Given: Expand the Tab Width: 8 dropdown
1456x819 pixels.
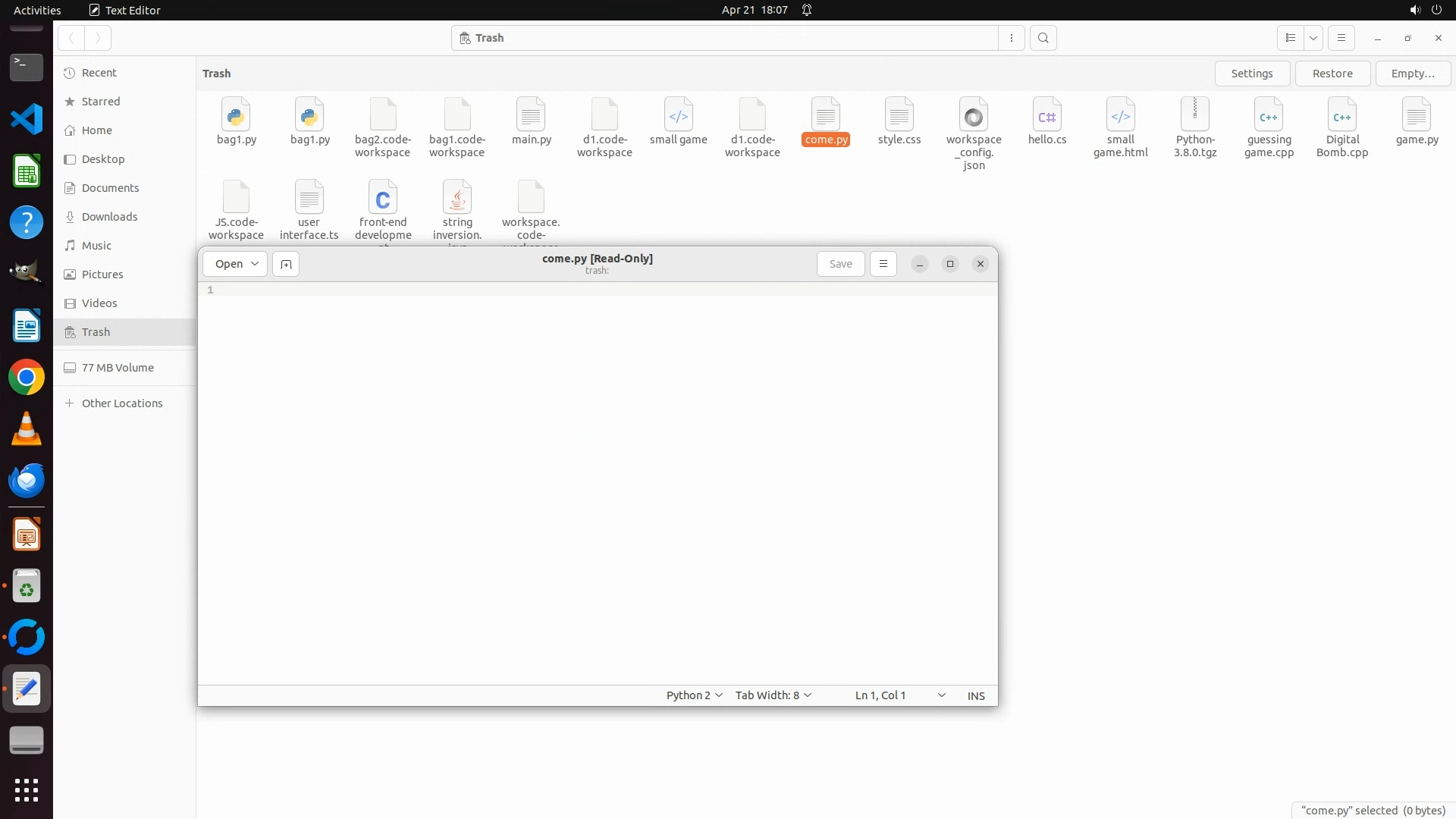Looking at the screenshot, I should coord(773,695).
